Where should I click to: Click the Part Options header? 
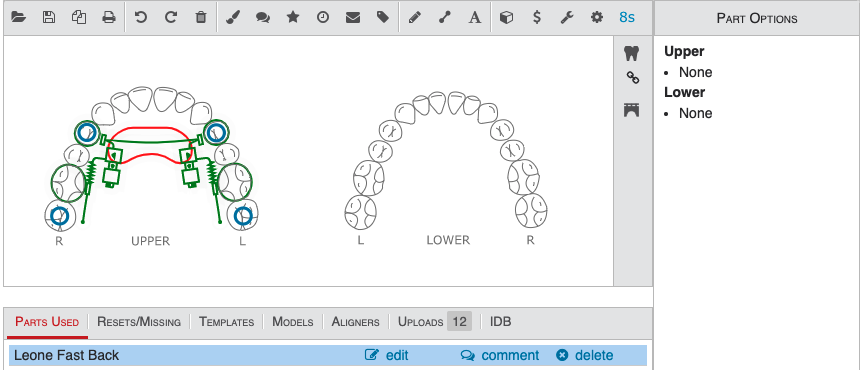pos(757,18)
